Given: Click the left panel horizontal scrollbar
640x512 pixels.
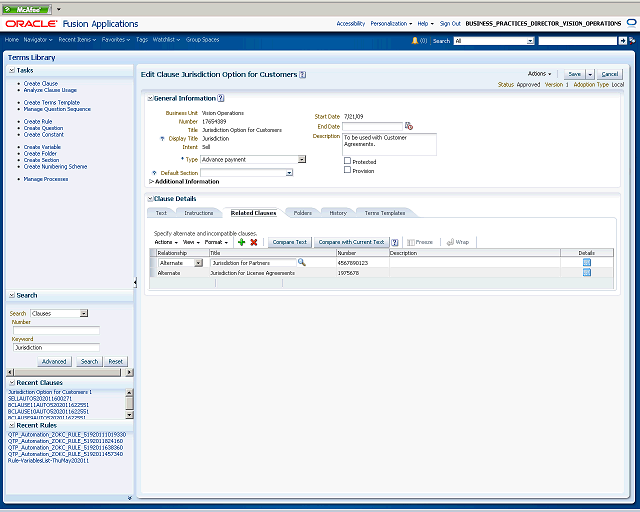Looking at the screenshot, I should (70, 372).
